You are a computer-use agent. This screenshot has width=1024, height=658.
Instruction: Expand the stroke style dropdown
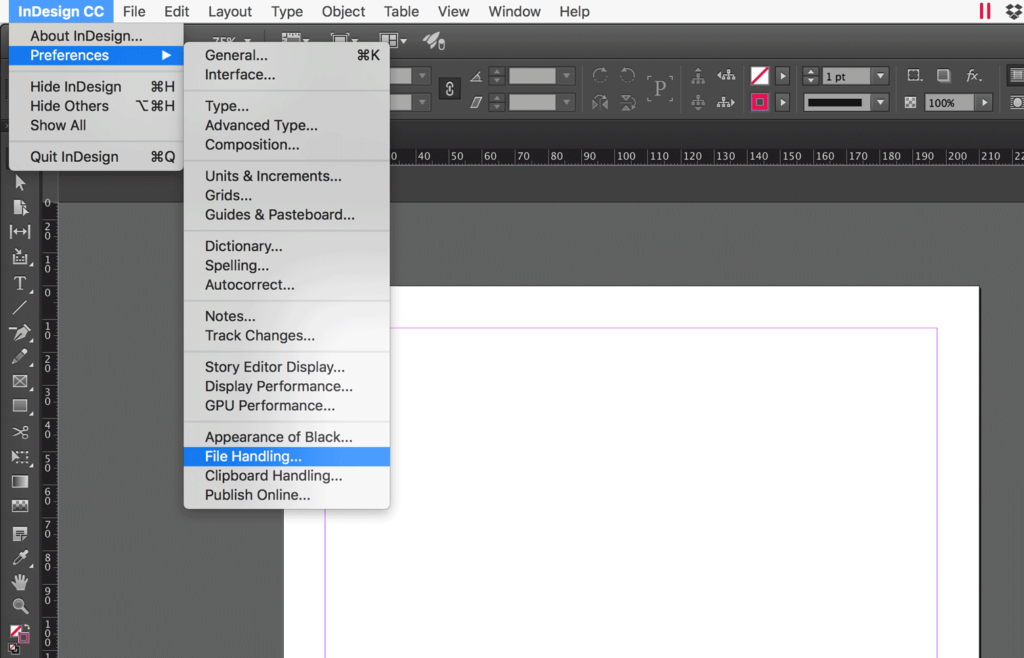pyautogui.click(x=880, y=102)
